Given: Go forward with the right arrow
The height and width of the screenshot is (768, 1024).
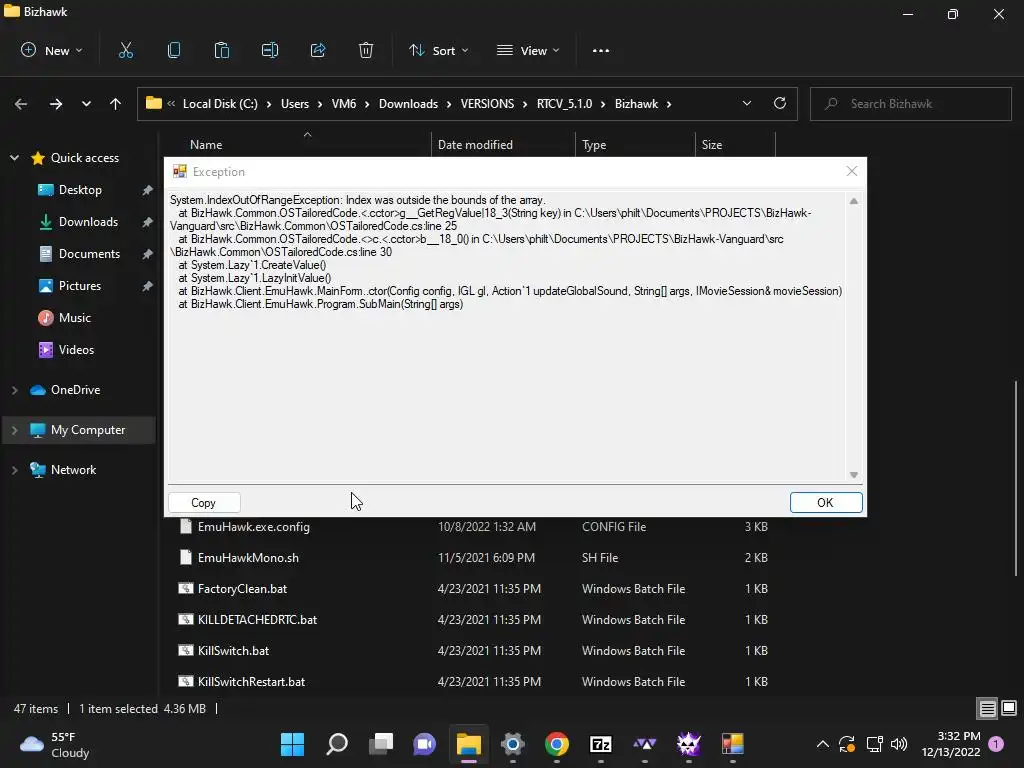Looking at the screenshot, I should point(56,104).
